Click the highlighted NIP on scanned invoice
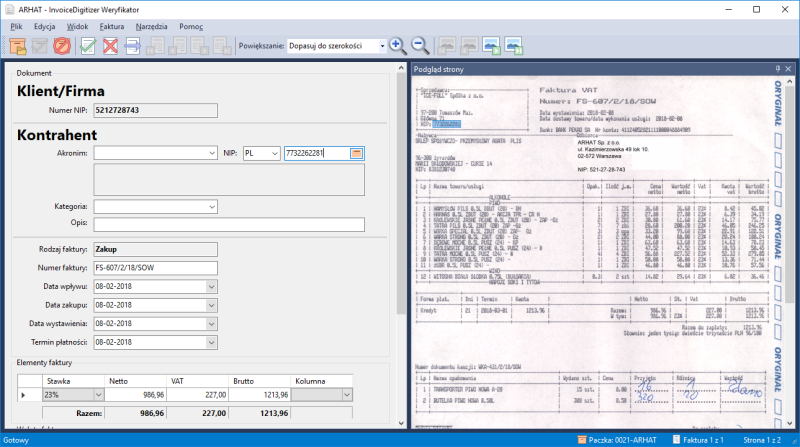 [x=446, y=124]
